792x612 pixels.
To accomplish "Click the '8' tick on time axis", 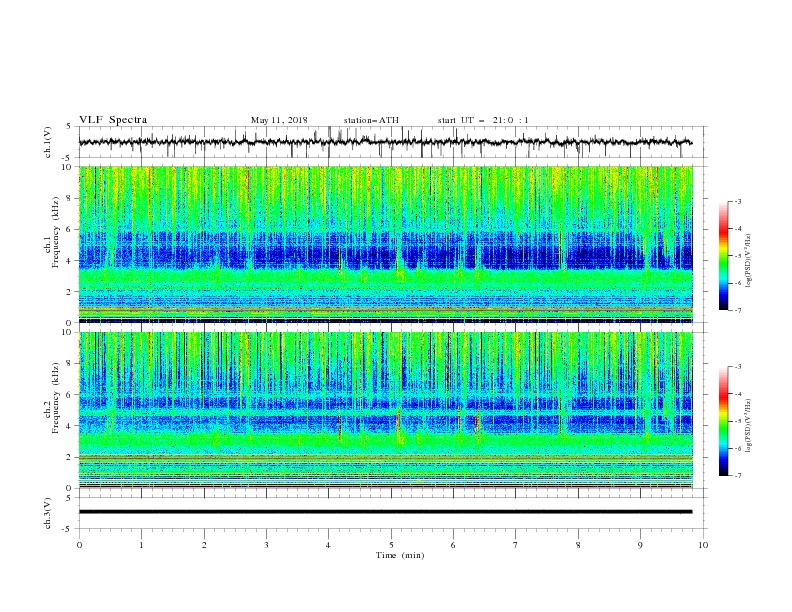I will pyautogui.click(x=578, y=545).
